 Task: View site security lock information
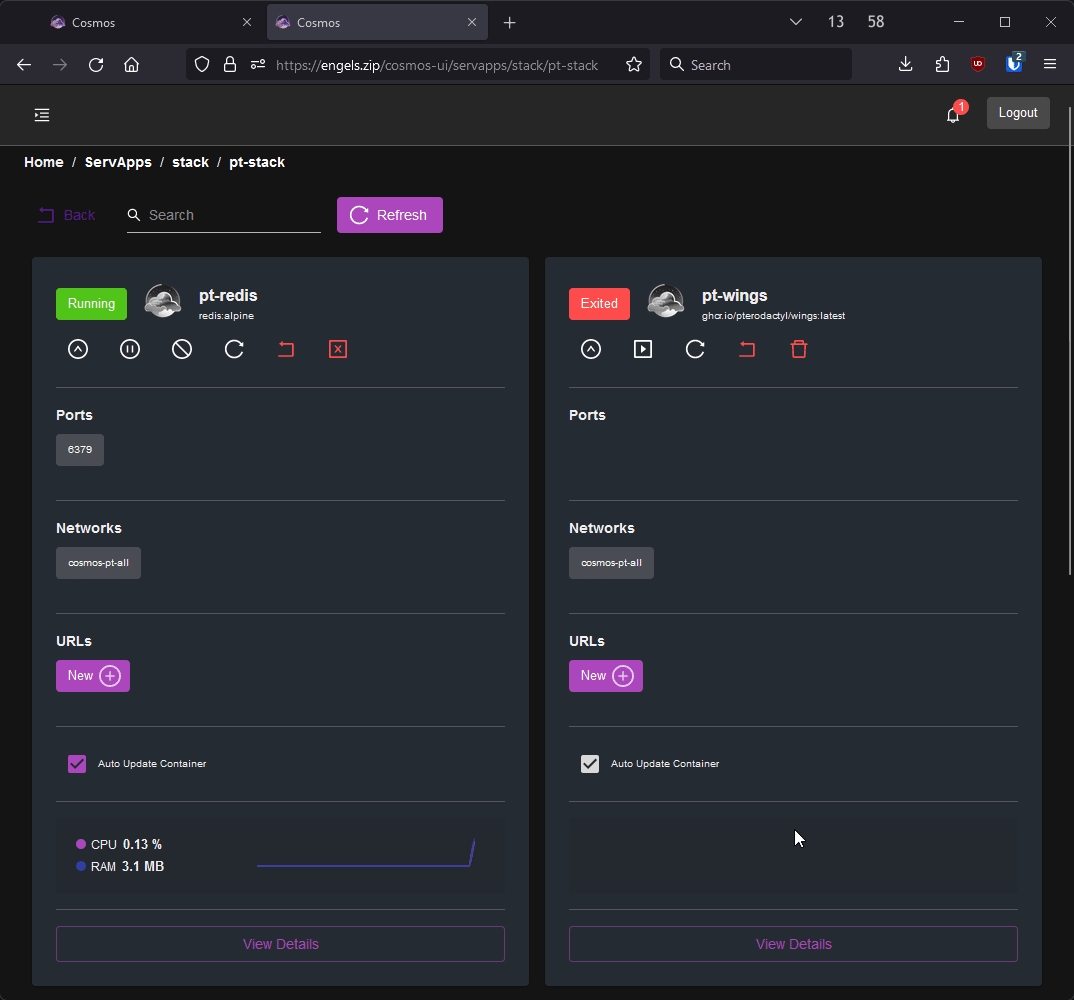coord(230,65)
